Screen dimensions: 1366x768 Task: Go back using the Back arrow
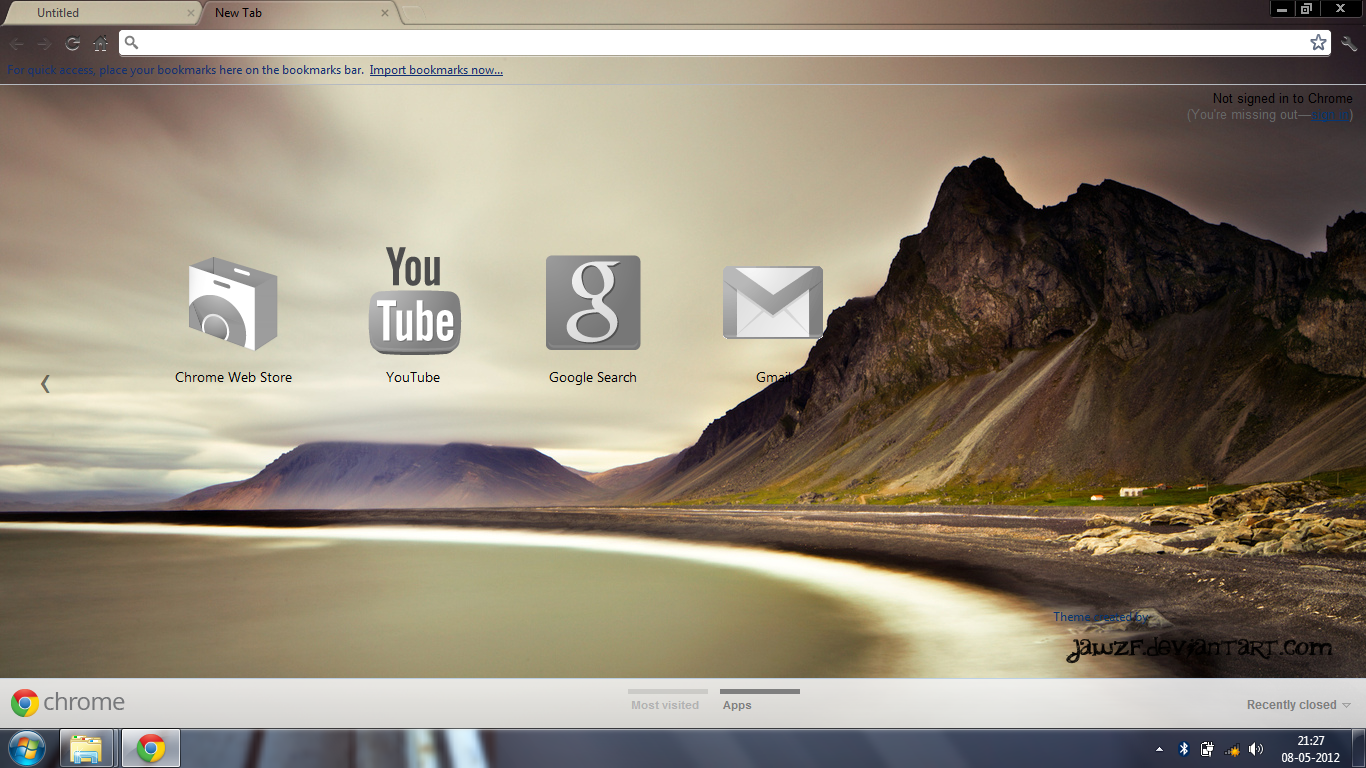click(x=17, y=43)
